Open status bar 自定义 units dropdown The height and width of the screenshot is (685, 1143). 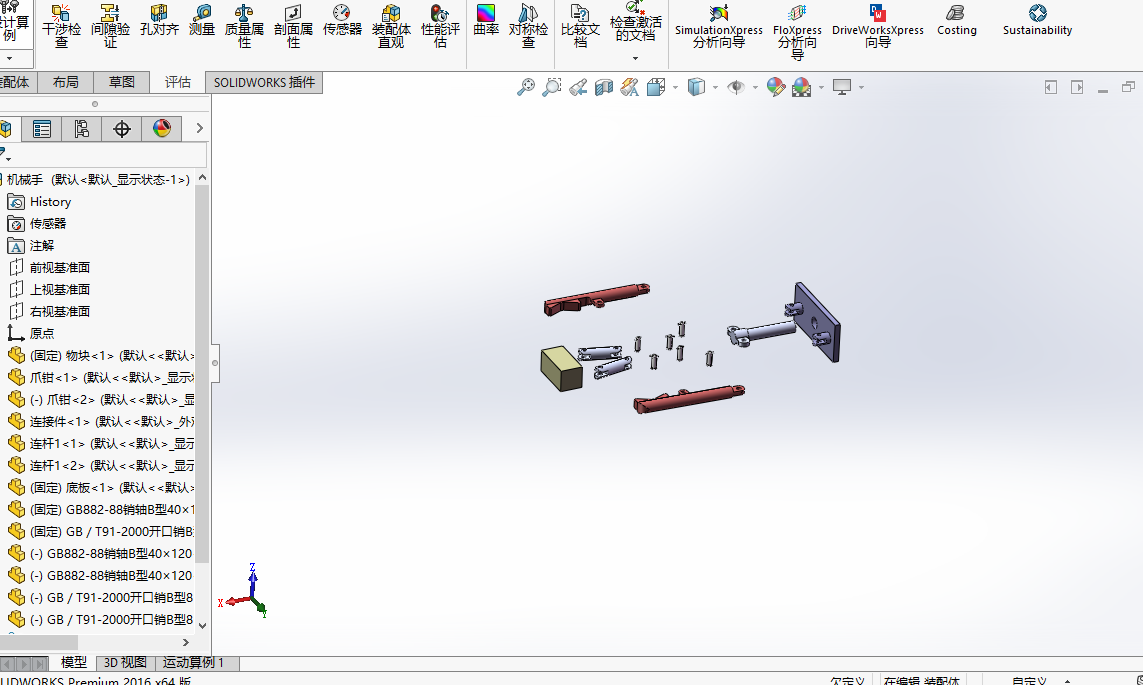[1068, 681]
